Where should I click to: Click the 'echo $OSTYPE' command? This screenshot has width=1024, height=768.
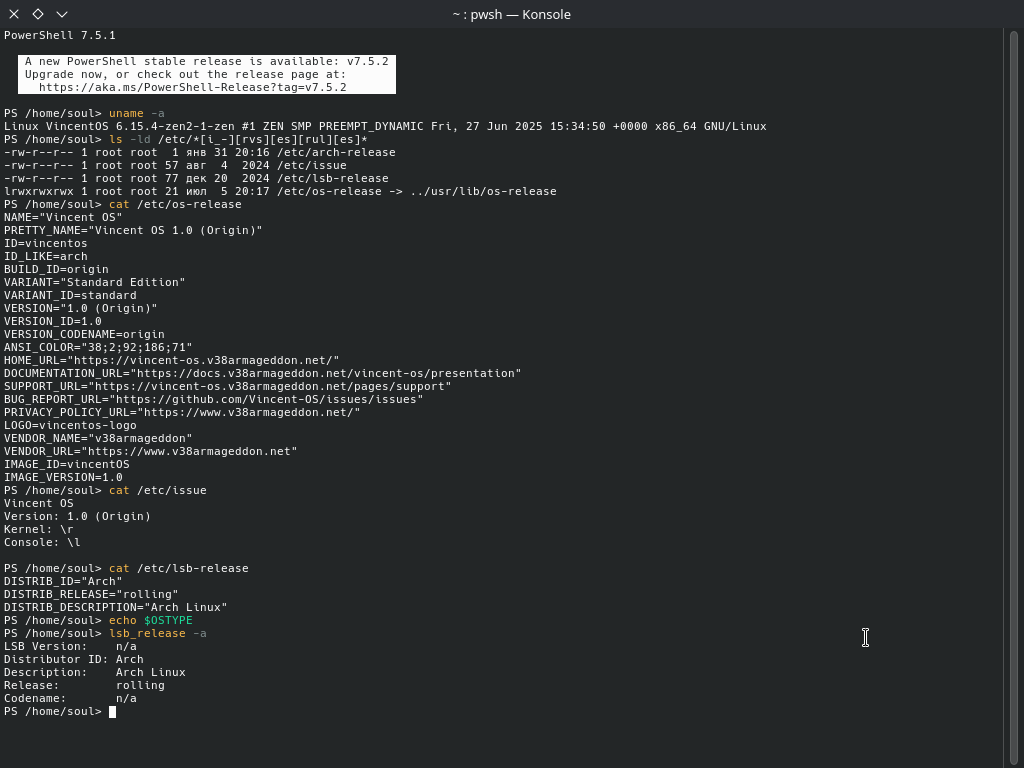(x=151, y=621)
